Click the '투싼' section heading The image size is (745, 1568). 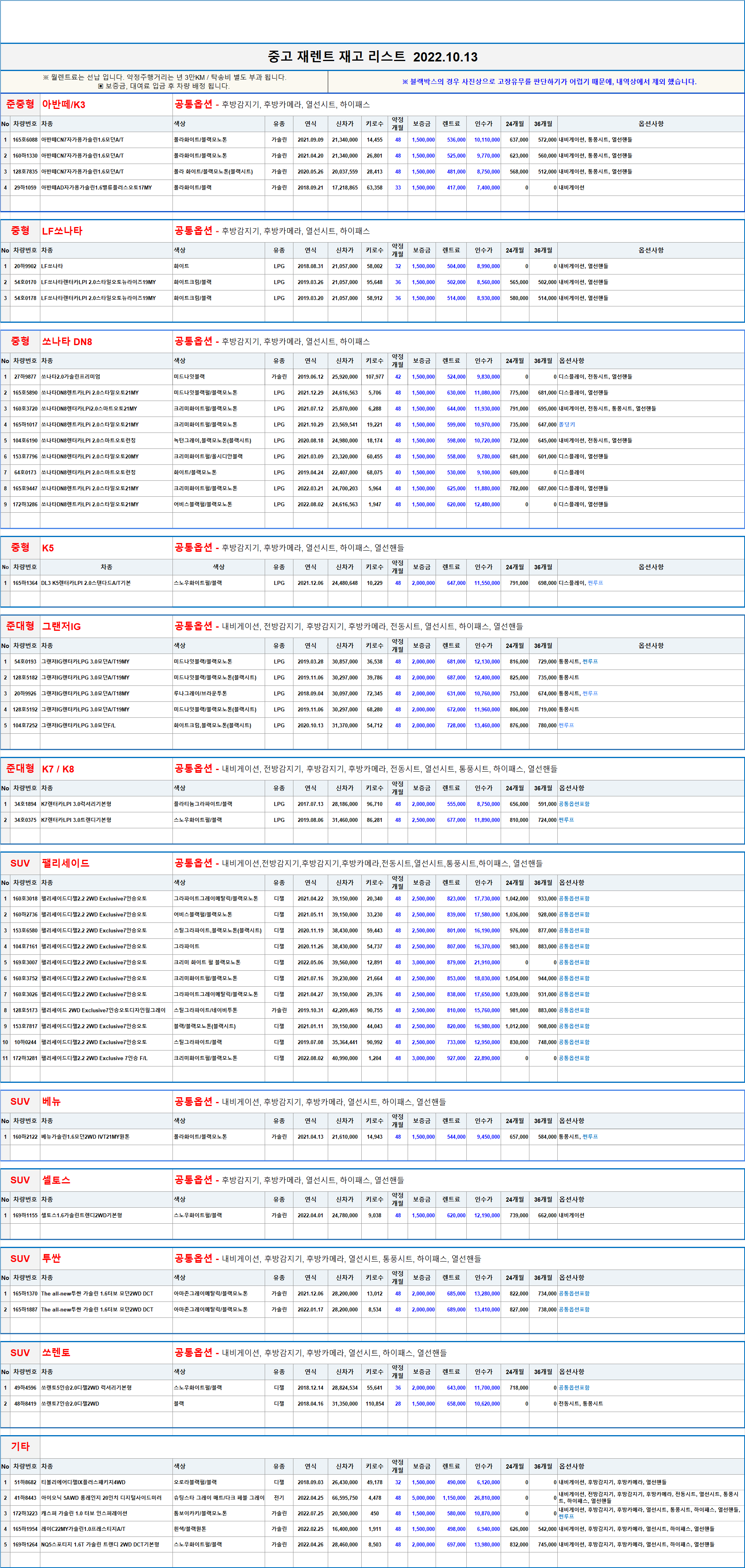[x=51, y=1259]
